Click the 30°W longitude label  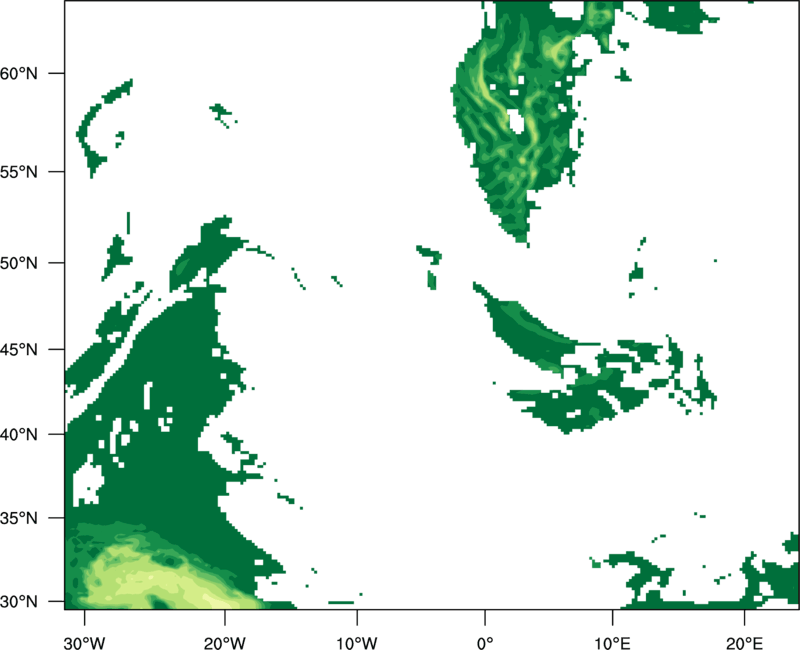pyautogui.click(x=85, y=643)
